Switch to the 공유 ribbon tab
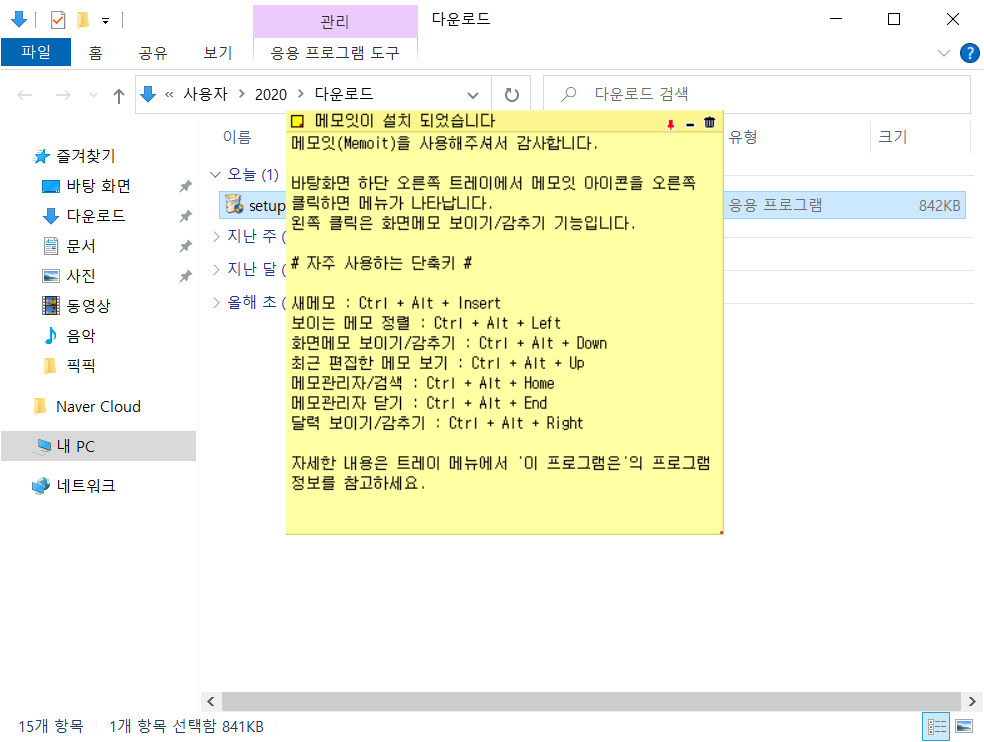Viewport: 984px width, 742px height. (153, 53)
